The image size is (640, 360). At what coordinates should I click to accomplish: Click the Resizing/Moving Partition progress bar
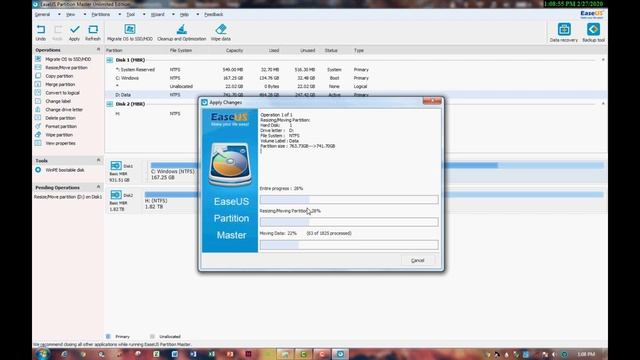349,222
